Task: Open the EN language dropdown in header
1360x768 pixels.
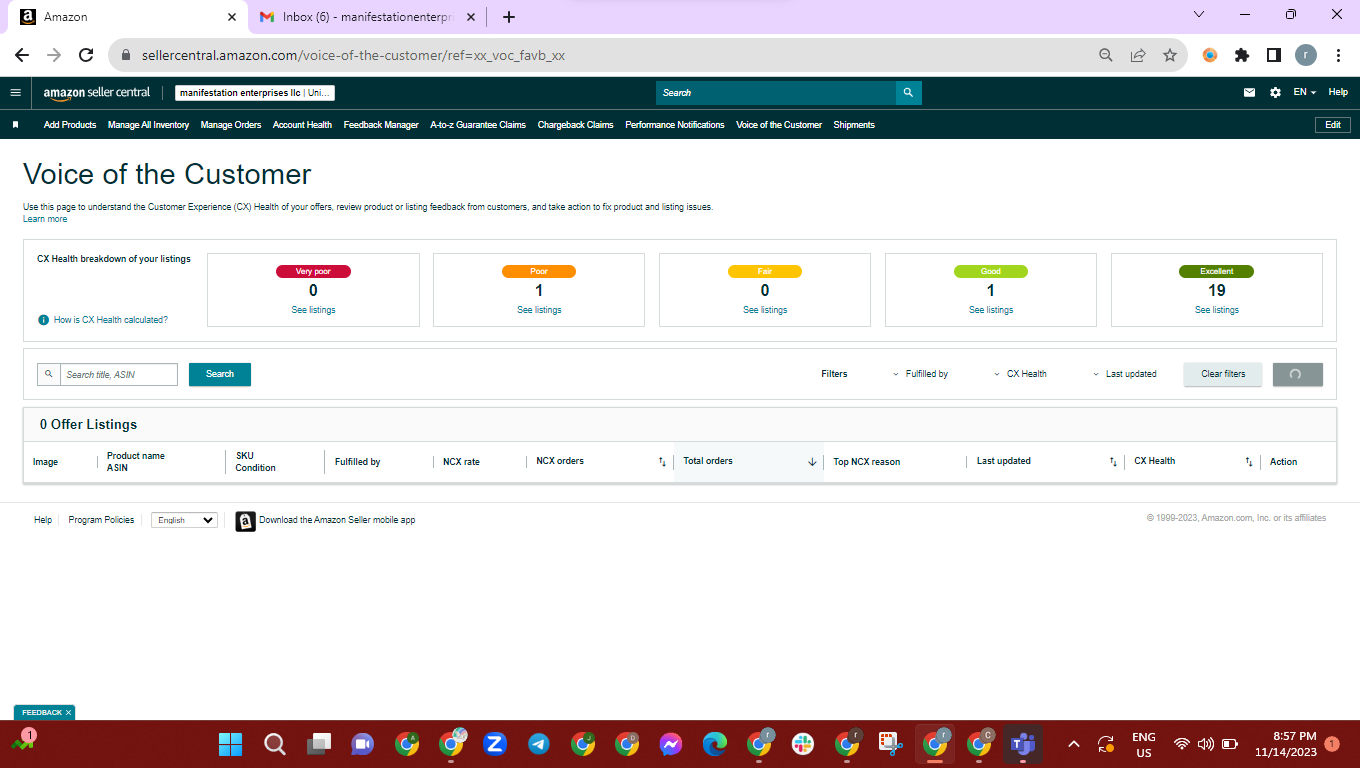Action: click(1304, 93)
